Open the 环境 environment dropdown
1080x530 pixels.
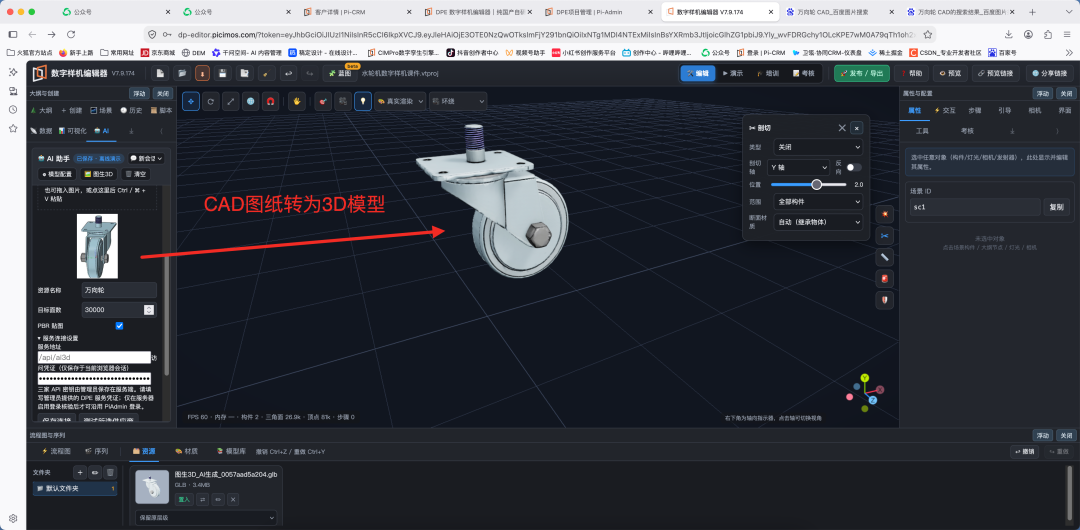(x=457, y=101)
